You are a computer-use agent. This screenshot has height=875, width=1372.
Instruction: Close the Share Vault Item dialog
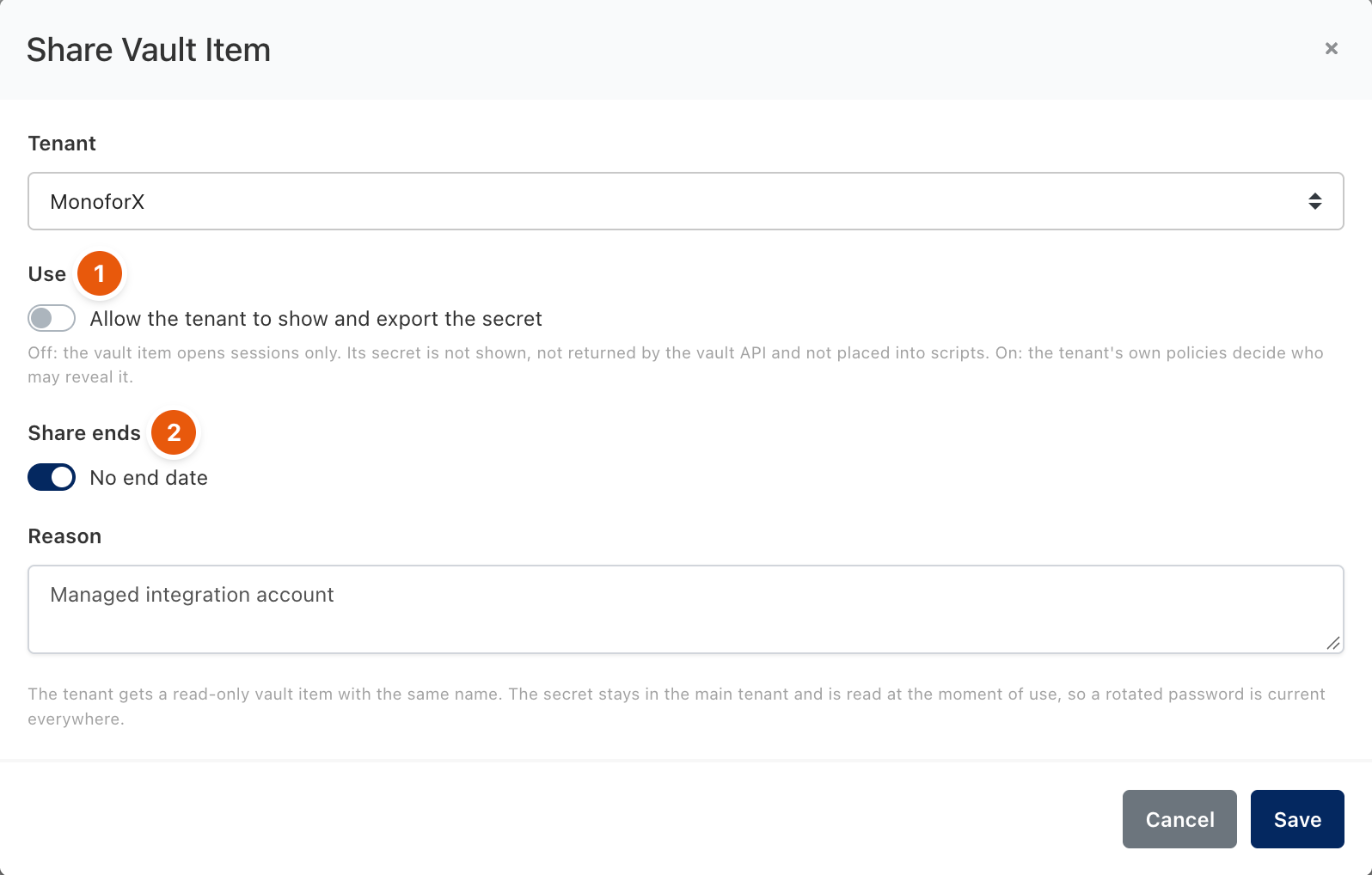(1331, 48)
